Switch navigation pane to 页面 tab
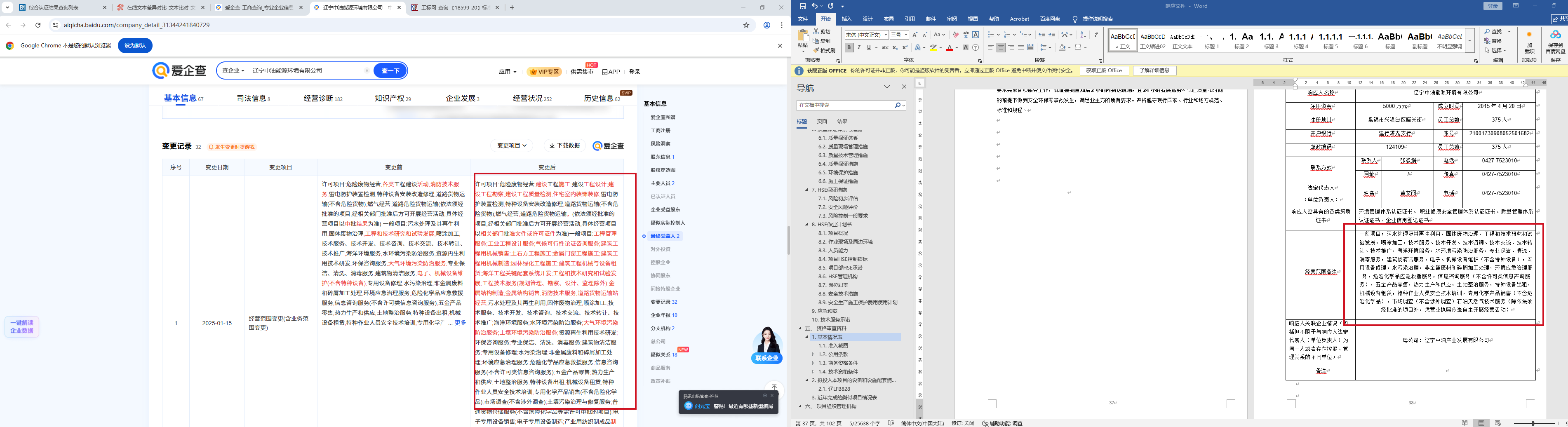This screenshot has width=1568, height=427. [x=822, y=122]
